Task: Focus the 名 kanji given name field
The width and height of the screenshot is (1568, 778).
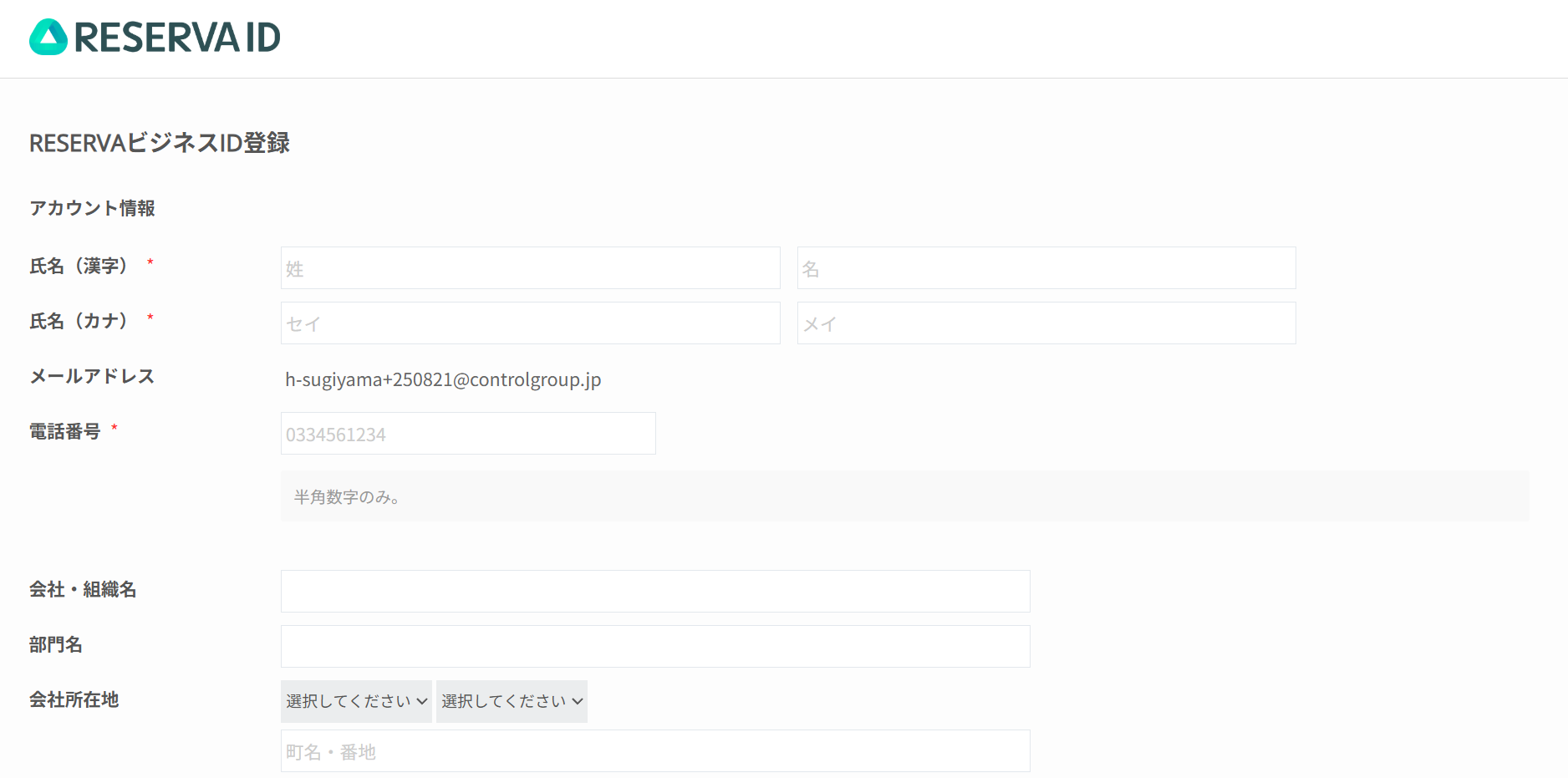Action: click(x=1046, y=268)
